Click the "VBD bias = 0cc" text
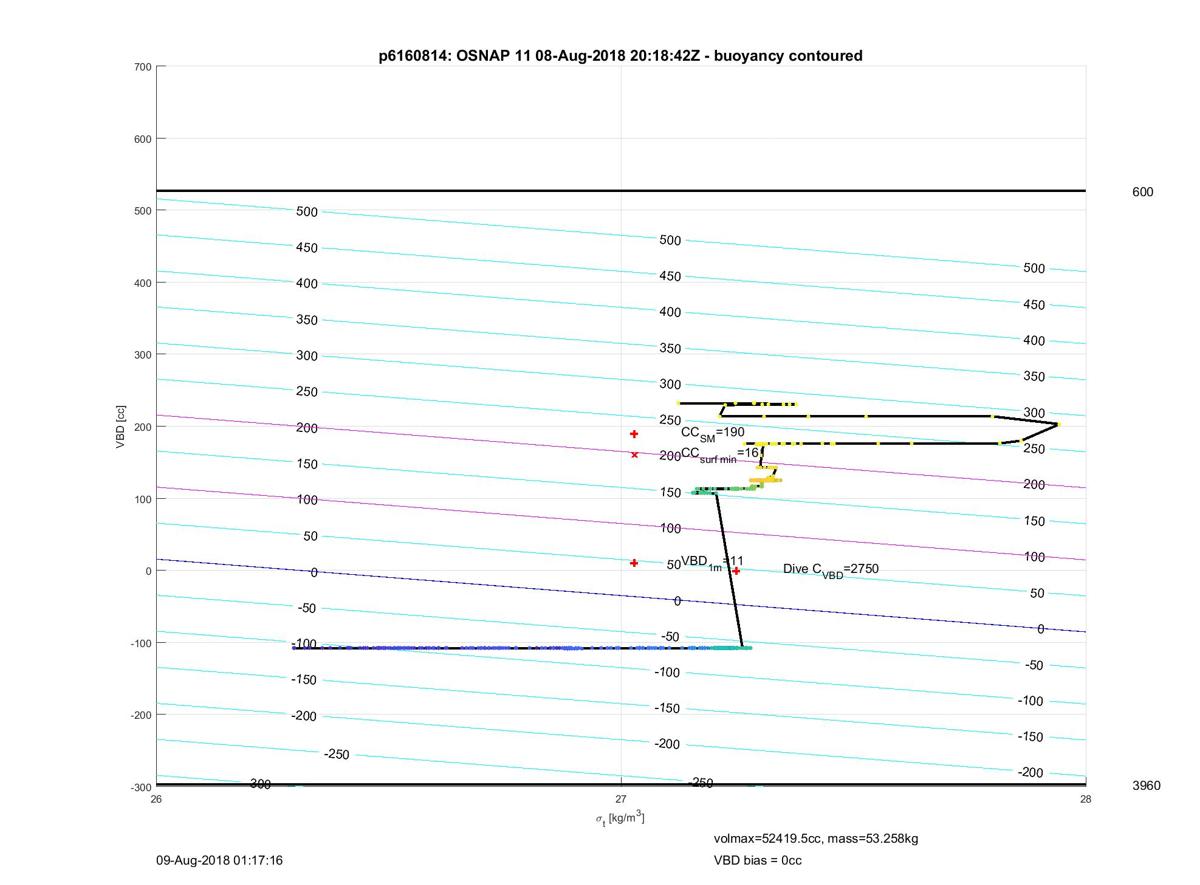This screenshot has height=885, width=1200. [x=757, y=861]
